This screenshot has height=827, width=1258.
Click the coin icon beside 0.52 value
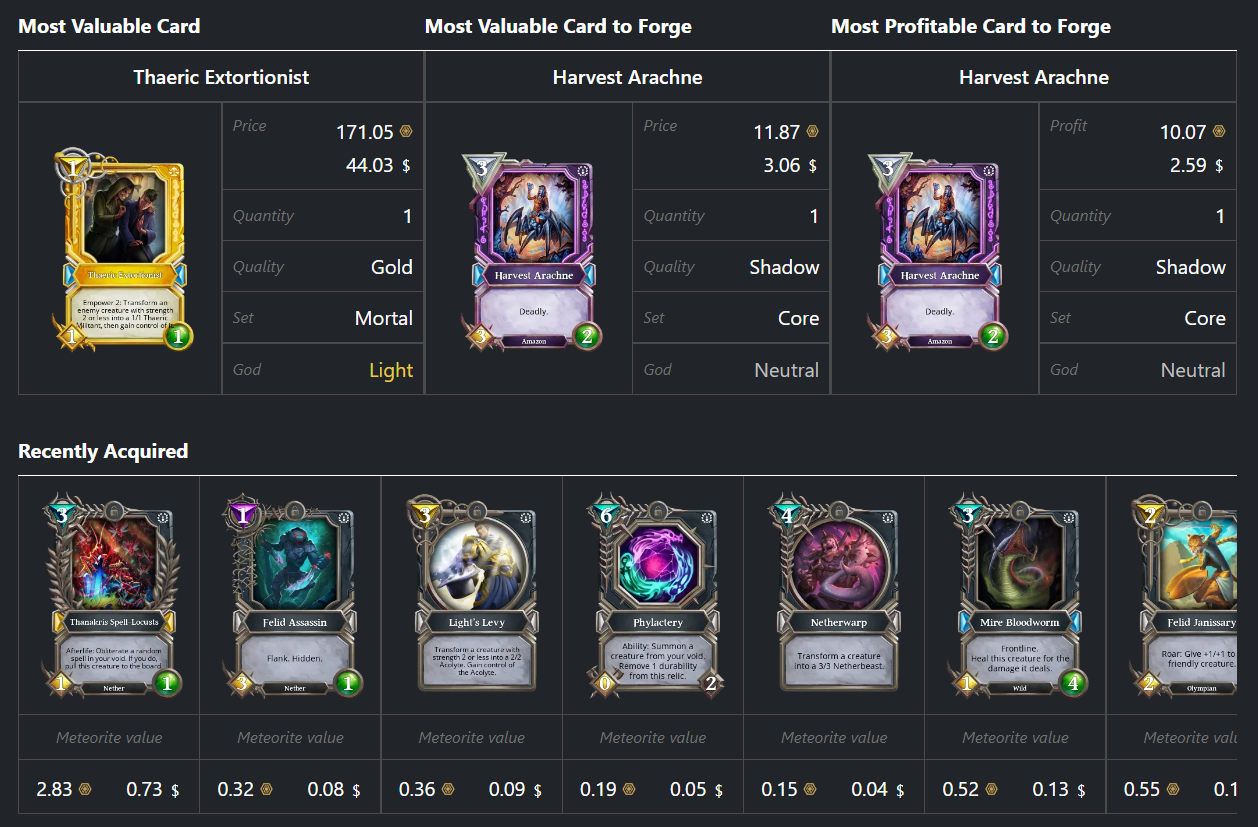click(x=991, y=789)
